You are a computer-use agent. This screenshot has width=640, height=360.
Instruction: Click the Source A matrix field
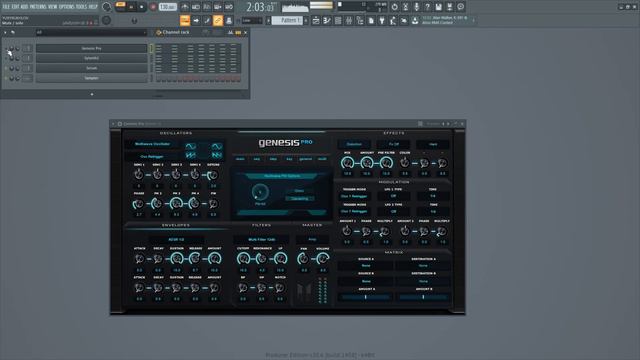(366, 266)
